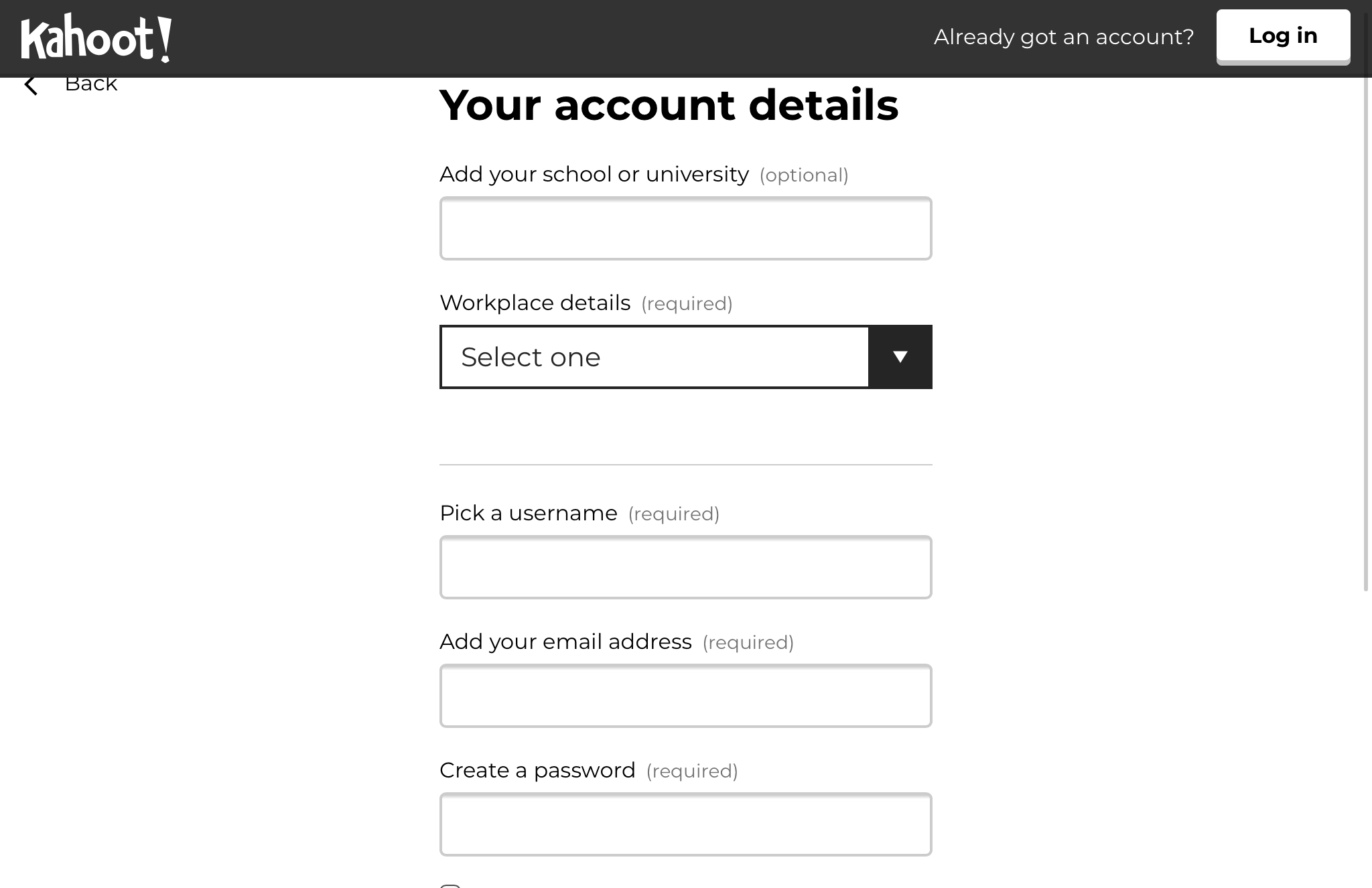Click the 'Add your email address' label

(x=565, y=642)
